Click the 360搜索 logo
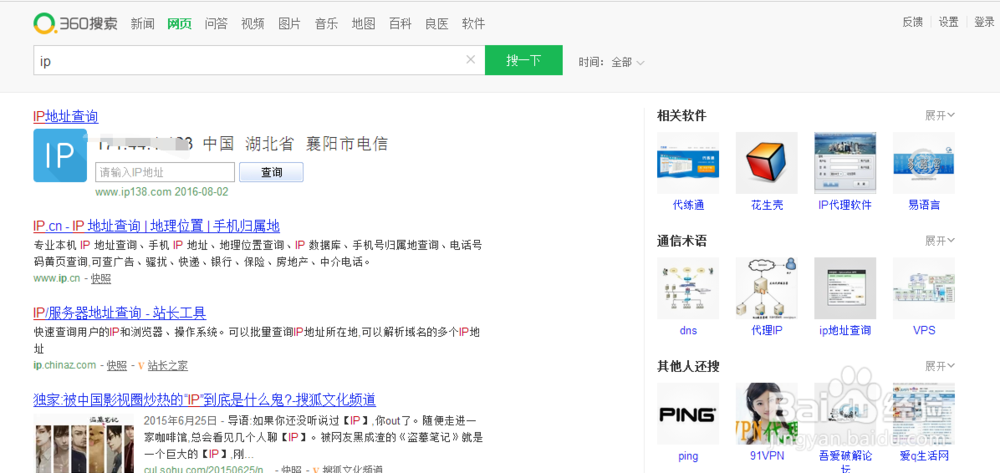 click(x=75, y=24)
